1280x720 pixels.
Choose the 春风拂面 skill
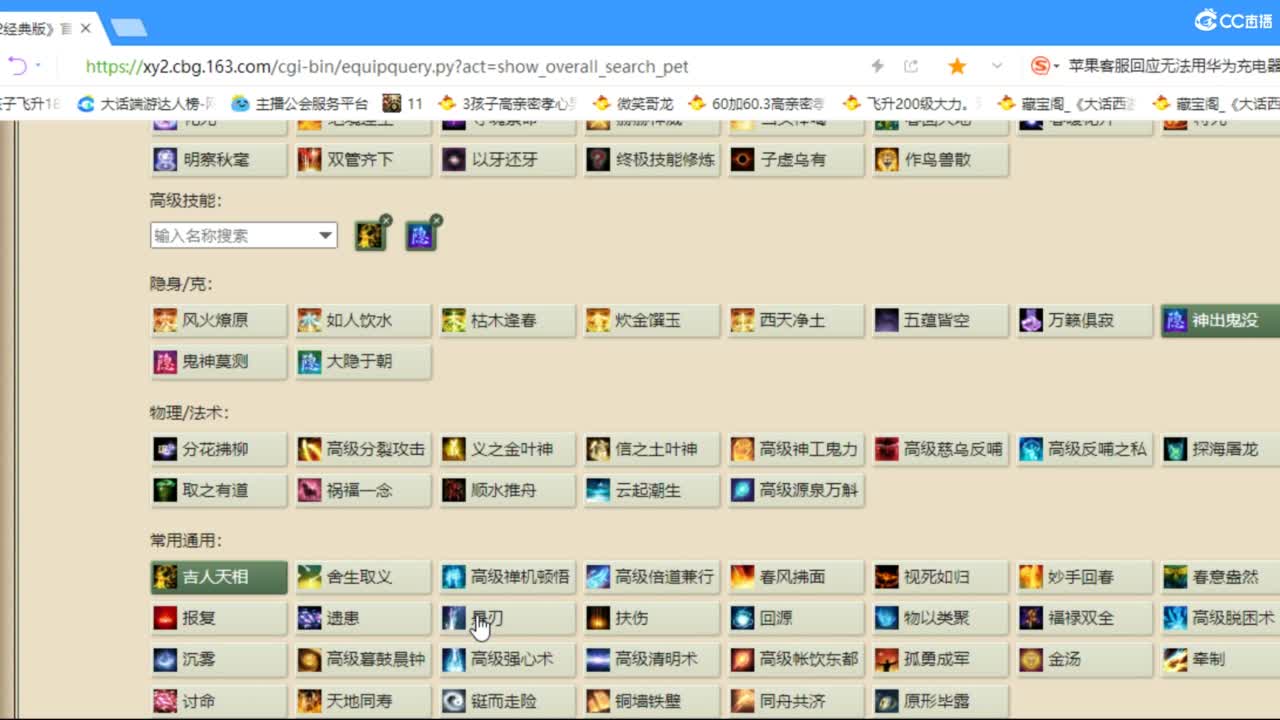796,577
